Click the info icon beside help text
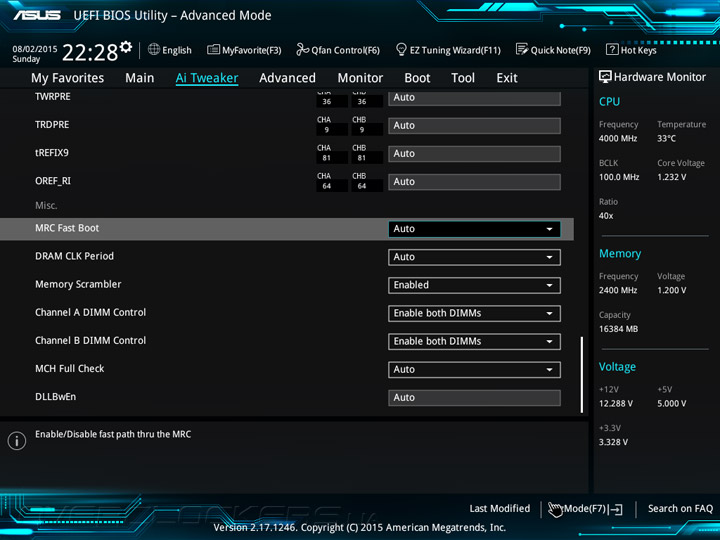This screenshot has width=720, height=540. point(17,441)
